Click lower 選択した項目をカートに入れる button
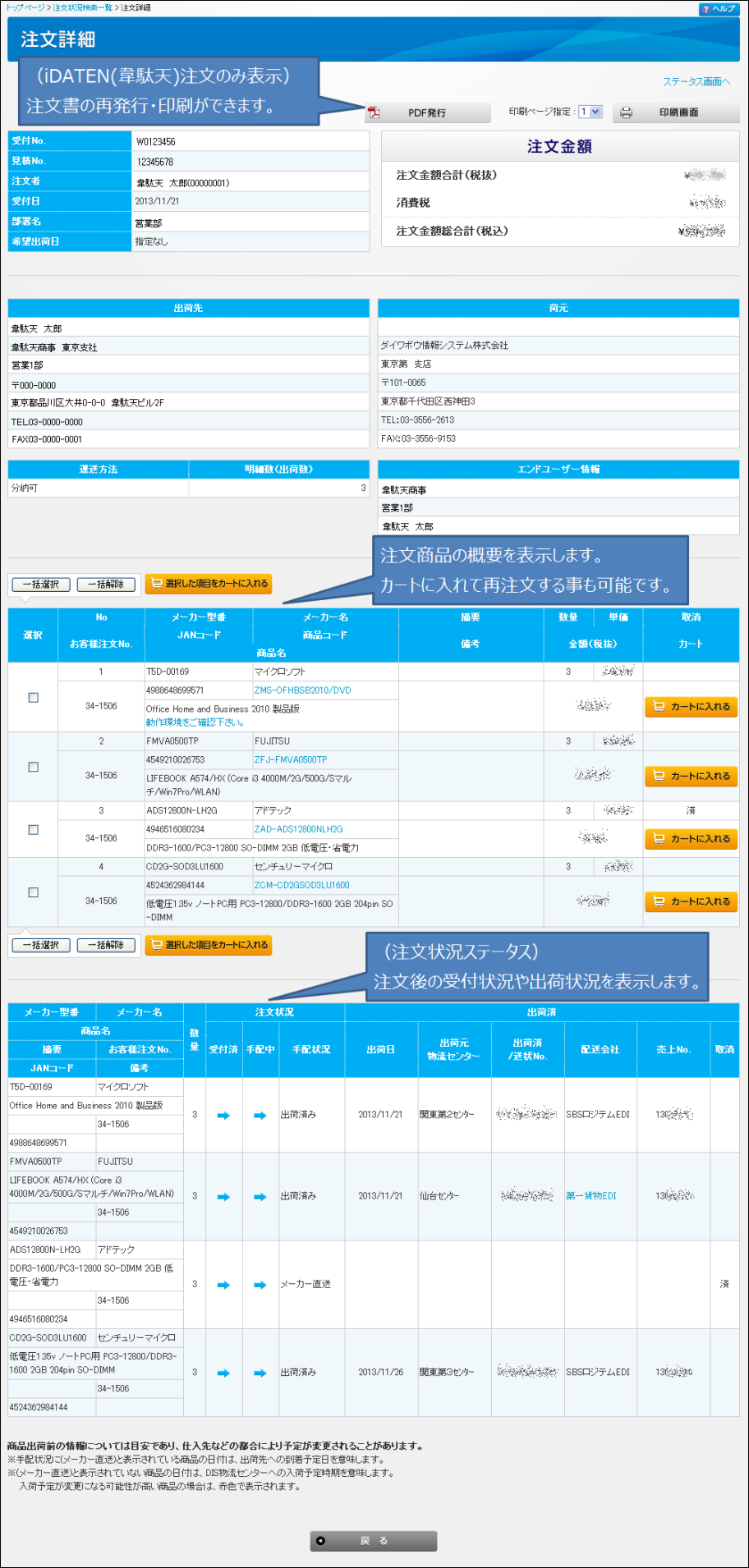 [209, 945]
